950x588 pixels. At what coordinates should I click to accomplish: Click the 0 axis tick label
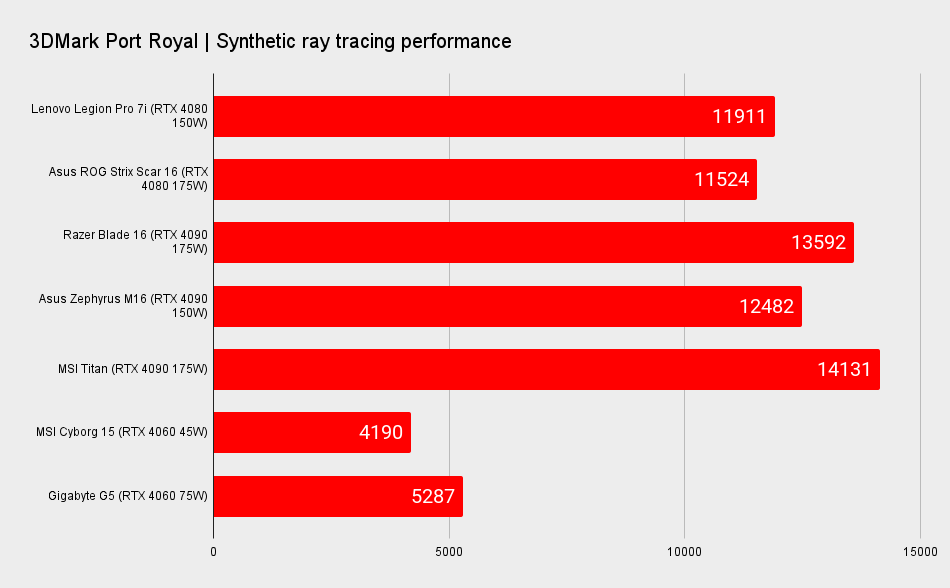(x=213, y=552)
